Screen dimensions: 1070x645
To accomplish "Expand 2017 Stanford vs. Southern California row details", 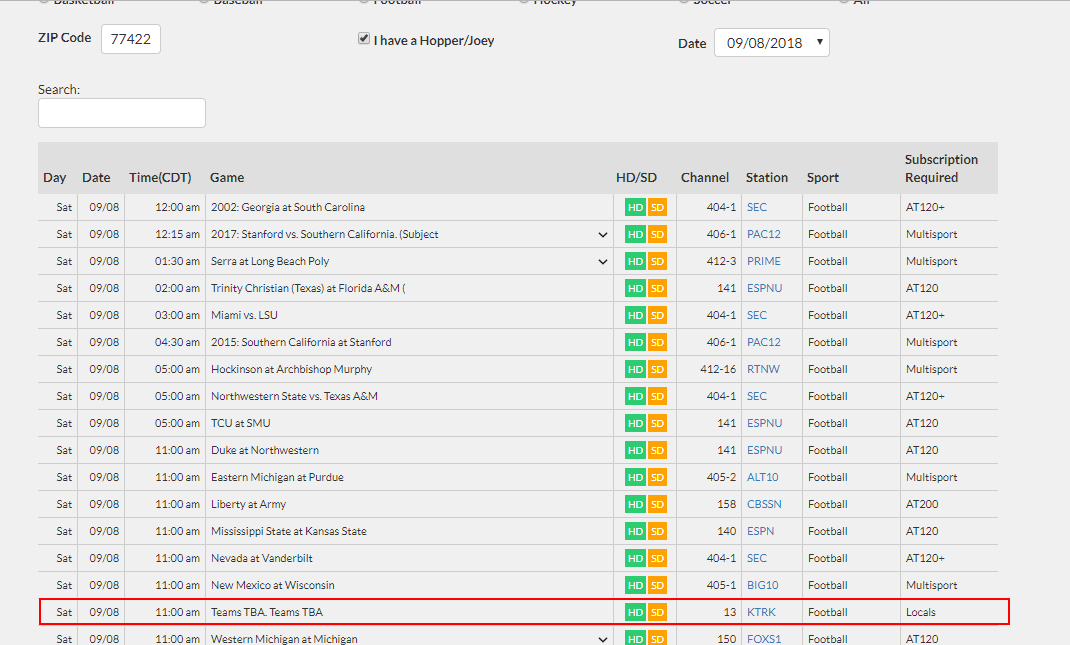I will (603, 235).
